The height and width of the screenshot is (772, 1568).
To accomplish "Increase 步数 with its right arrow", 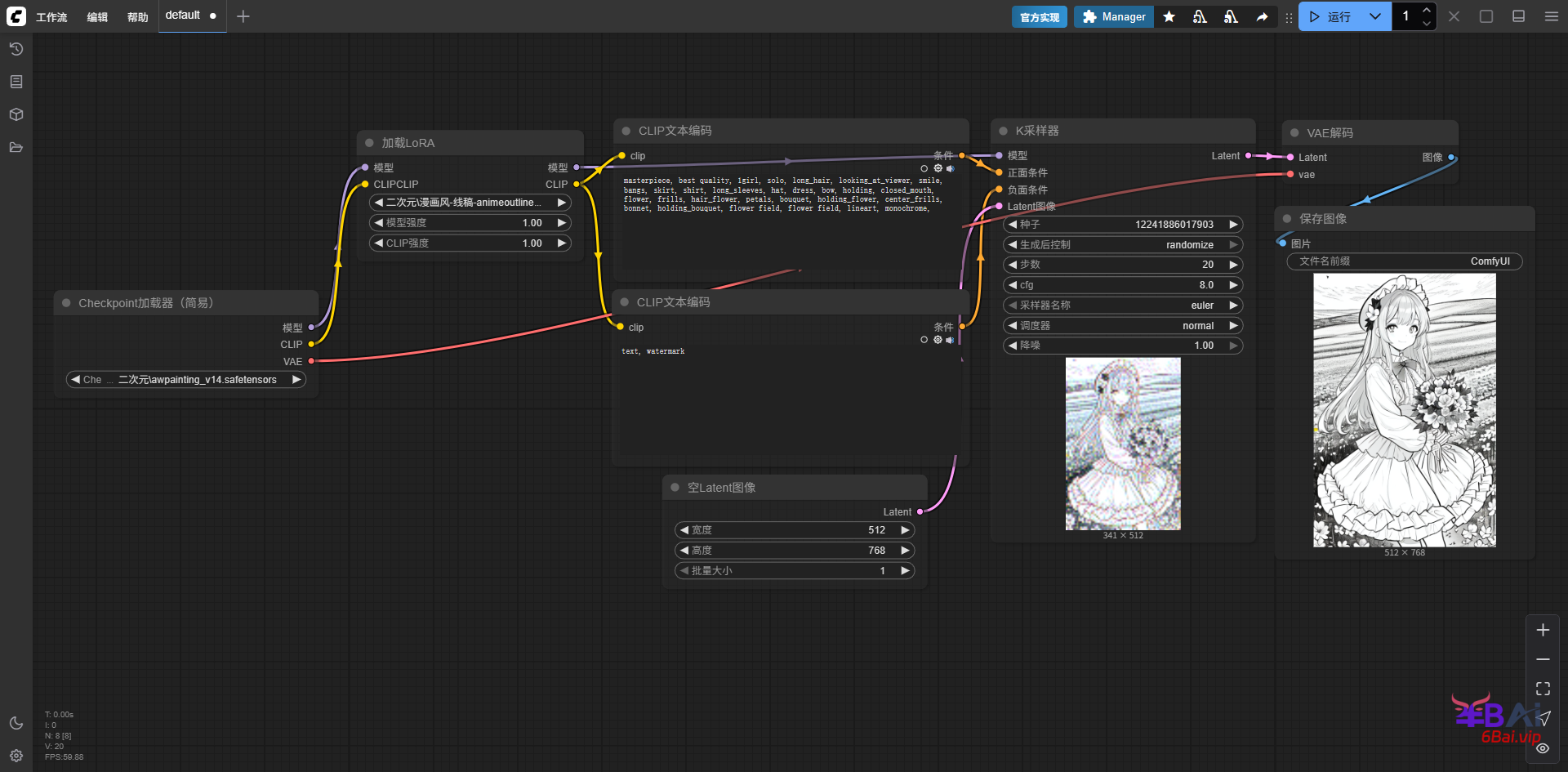I will point(1233,265).
